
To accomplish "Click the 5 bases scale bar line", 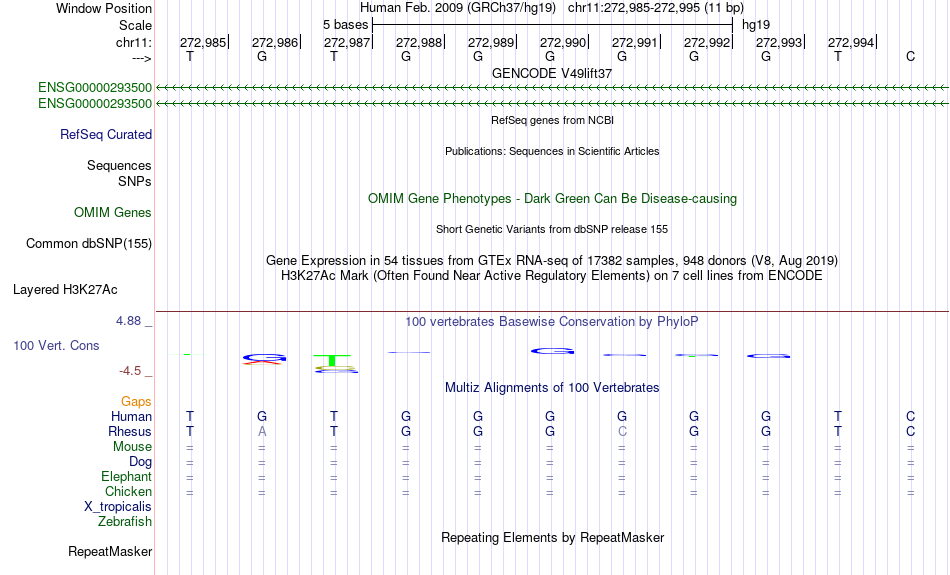I will (553, 25).
